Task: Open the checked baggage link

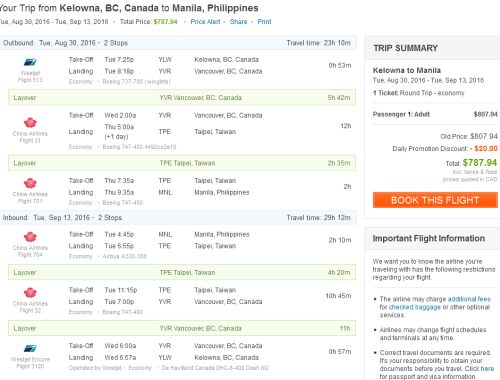Action: point(415,307)
